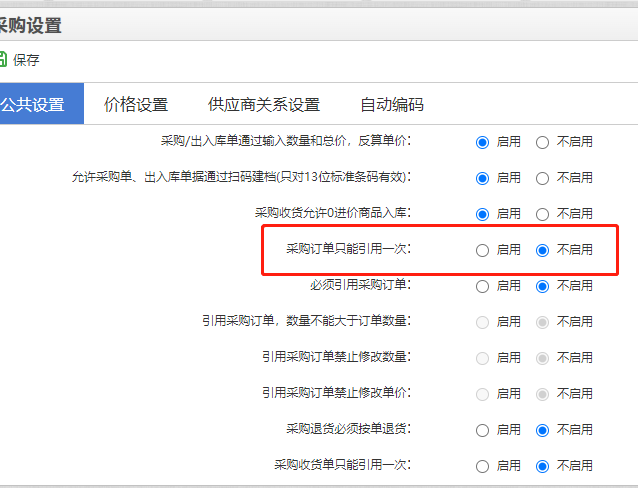Enable 必须引用采购订单
Viewport: 638px width, 488px height.
483,286
